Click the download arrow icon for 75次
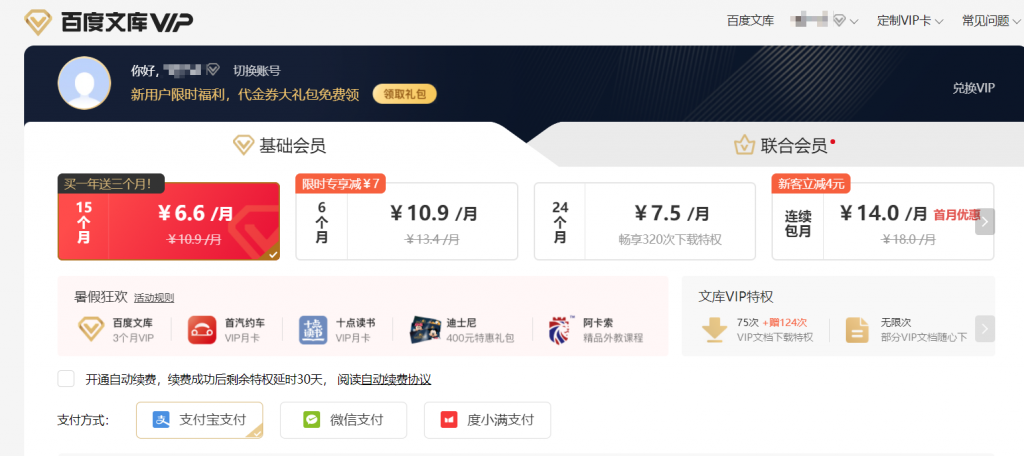Image resolution: width=1024 pixels, height=456 pixels. coord(714,330)
